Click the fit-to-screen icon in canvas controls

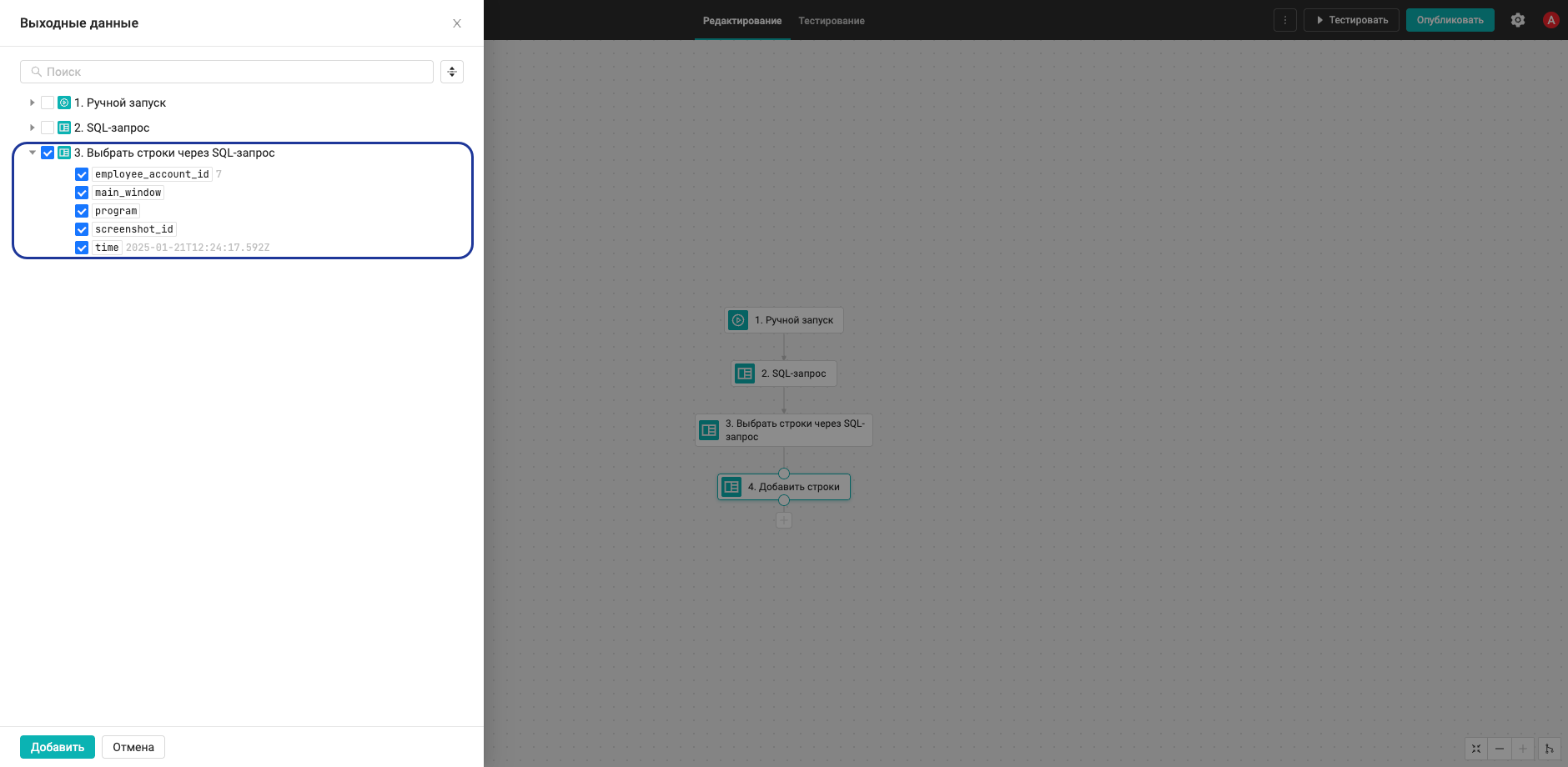point(1476,749)
